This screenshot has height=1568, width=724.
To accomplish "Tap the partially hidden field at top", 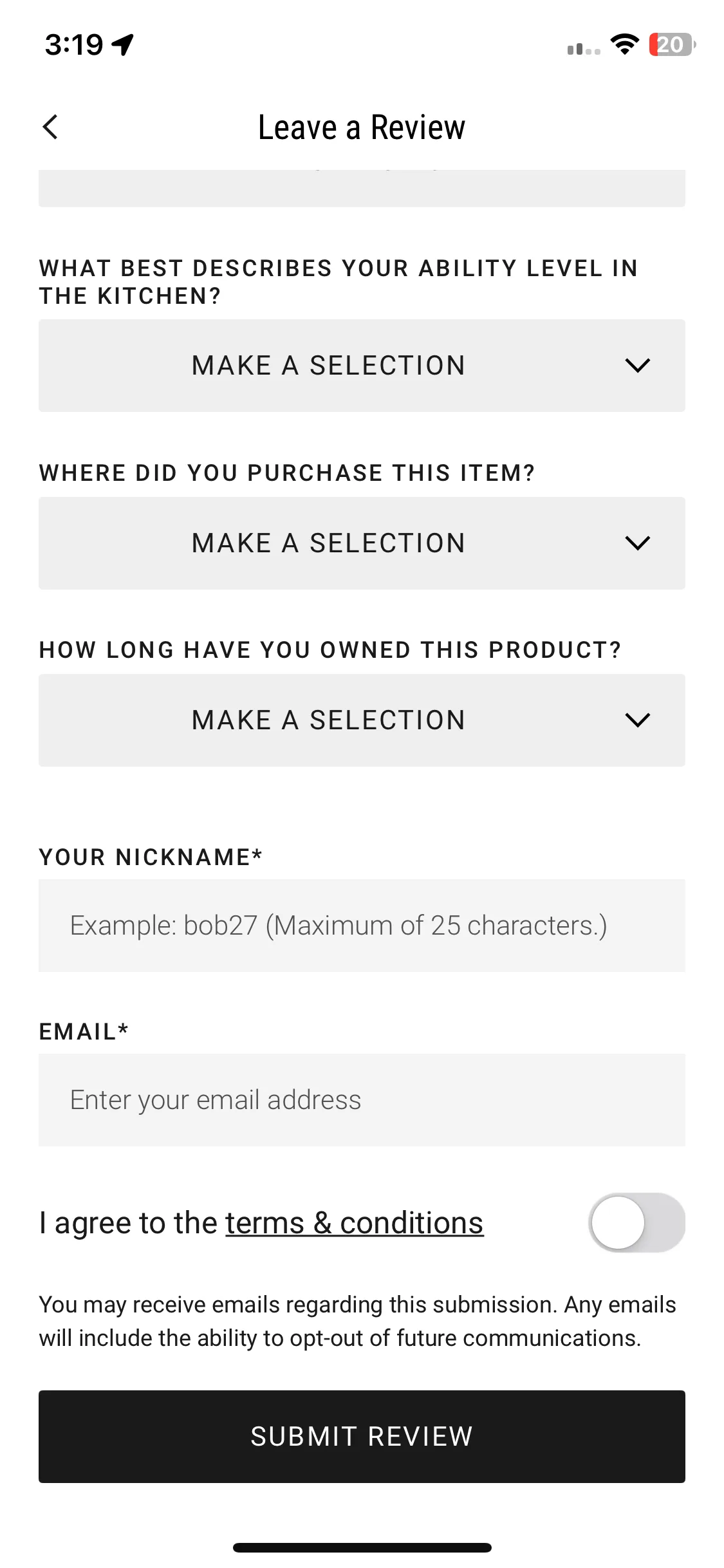I will pos(362,189).
